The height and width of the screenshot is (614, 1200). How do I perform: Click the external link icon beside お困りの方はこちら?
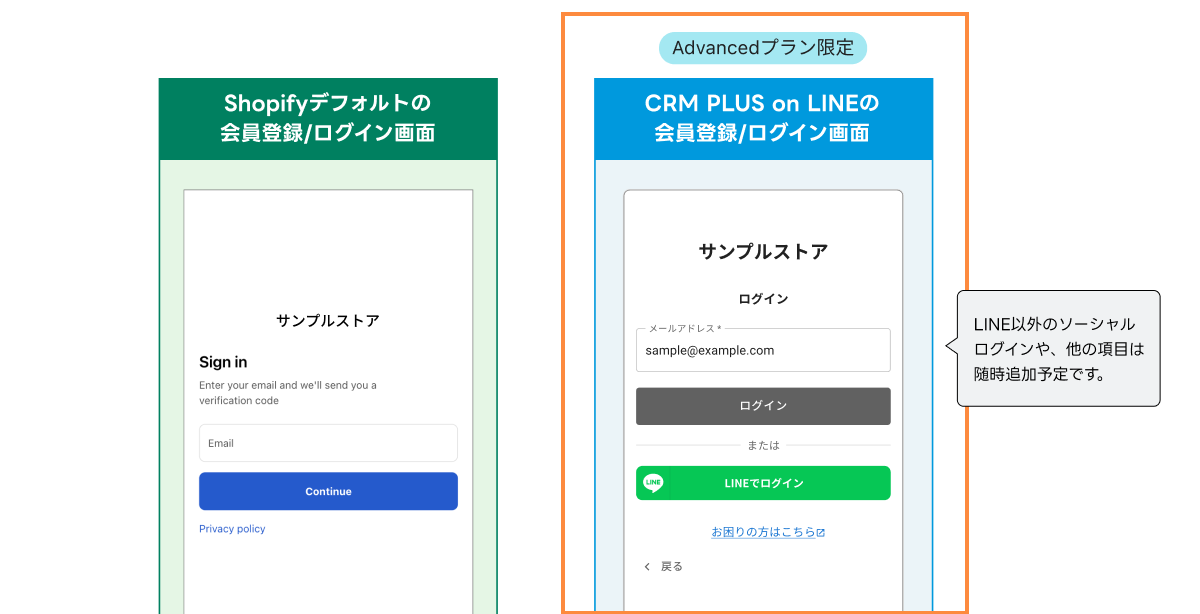[821, 533]
